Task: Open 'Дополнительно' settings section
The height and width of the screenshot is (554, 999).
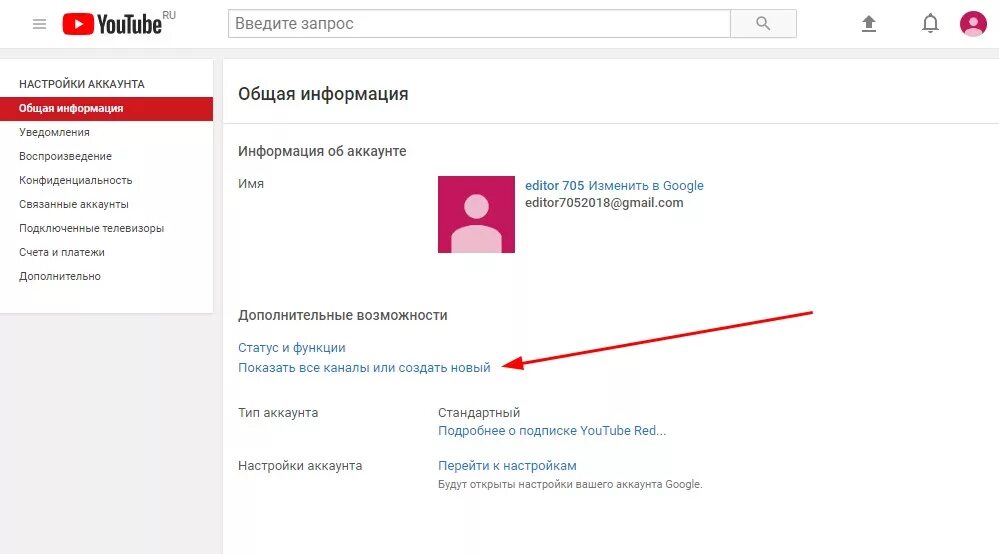Action: [60, 276]
